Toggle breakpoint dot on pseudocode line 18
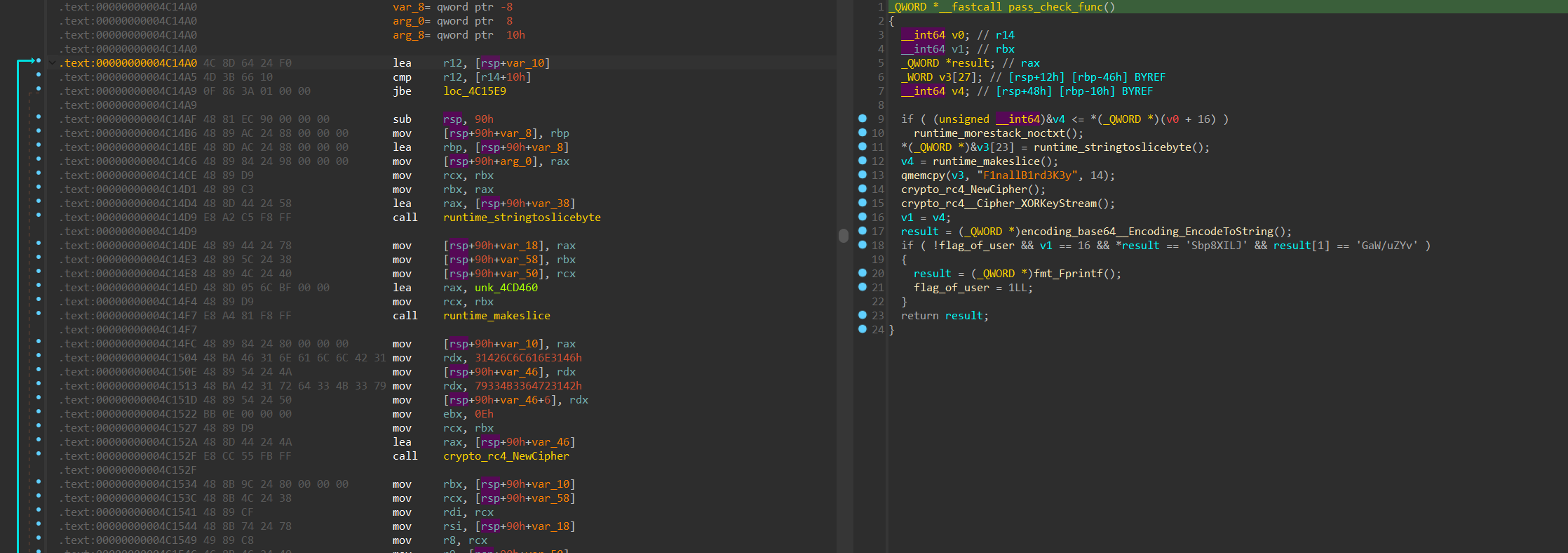1568x553 pixels. pyautogui.click(x=863, y=245)
